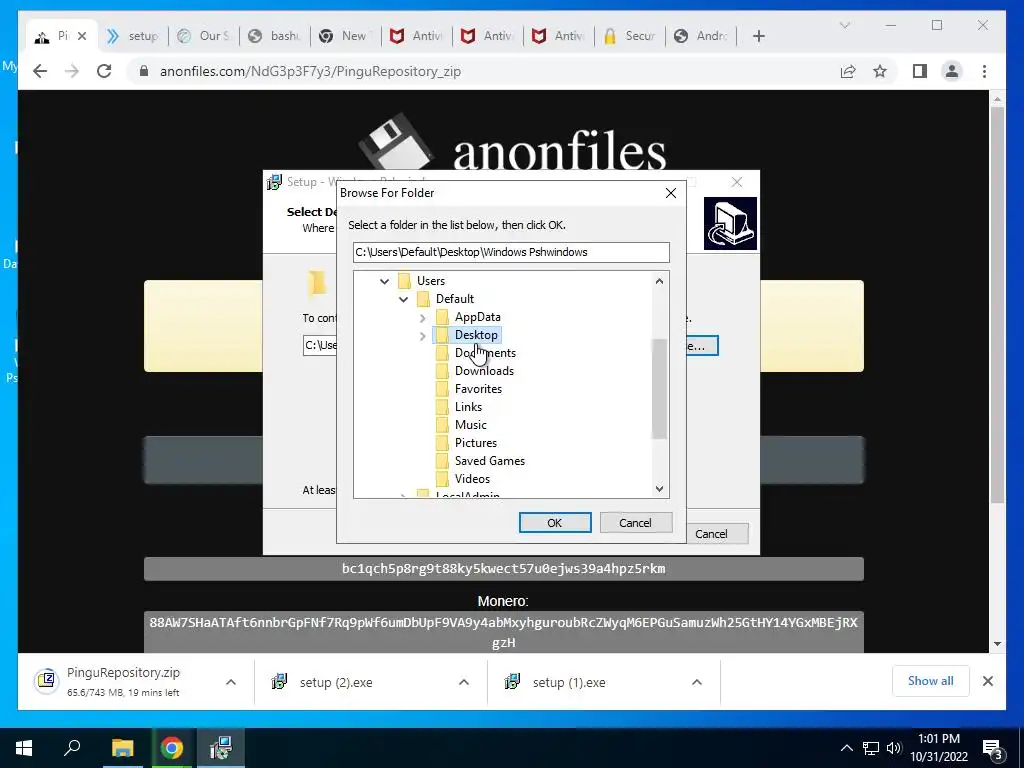This screenshot has height=768, width=1024.
Task: Close the downloads bar
Action: point(987,682)
